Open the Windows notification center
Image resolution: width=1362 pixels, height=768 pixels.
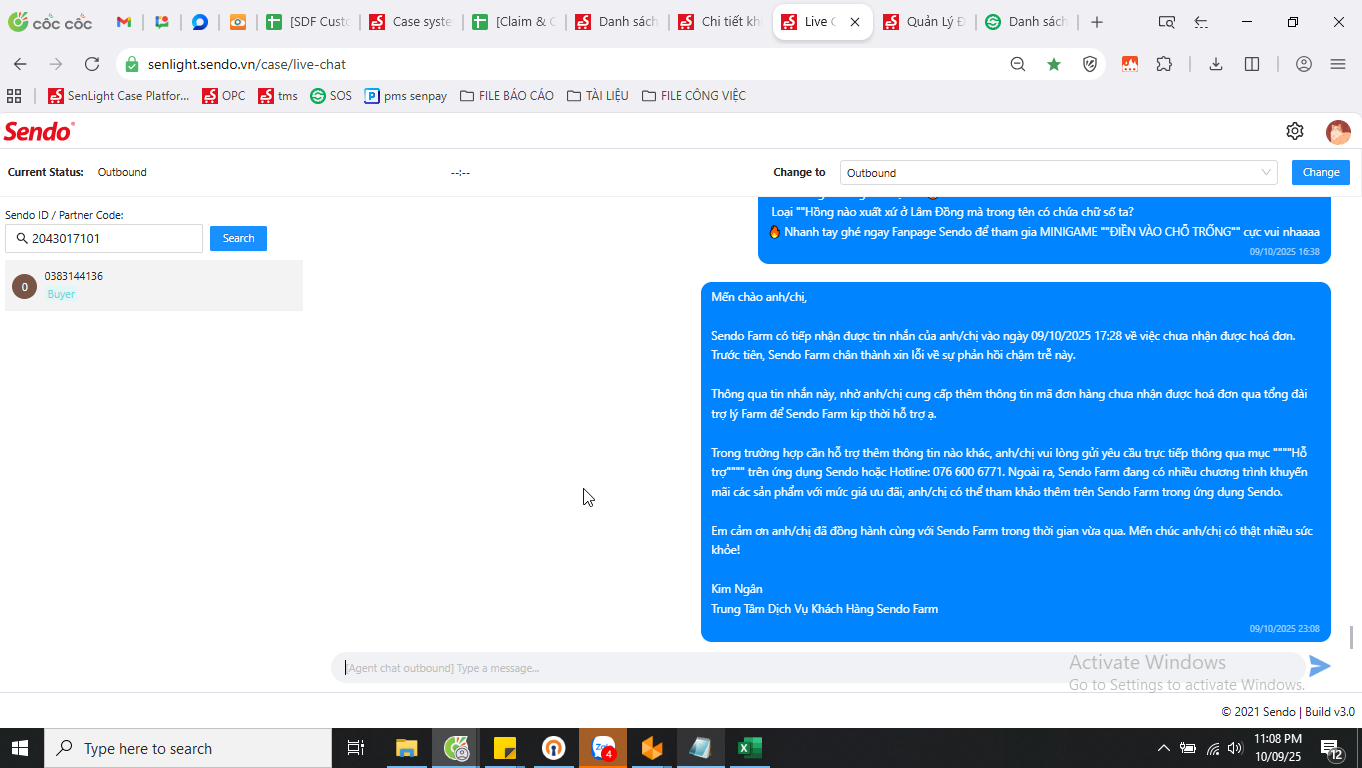coord(1332,748)
